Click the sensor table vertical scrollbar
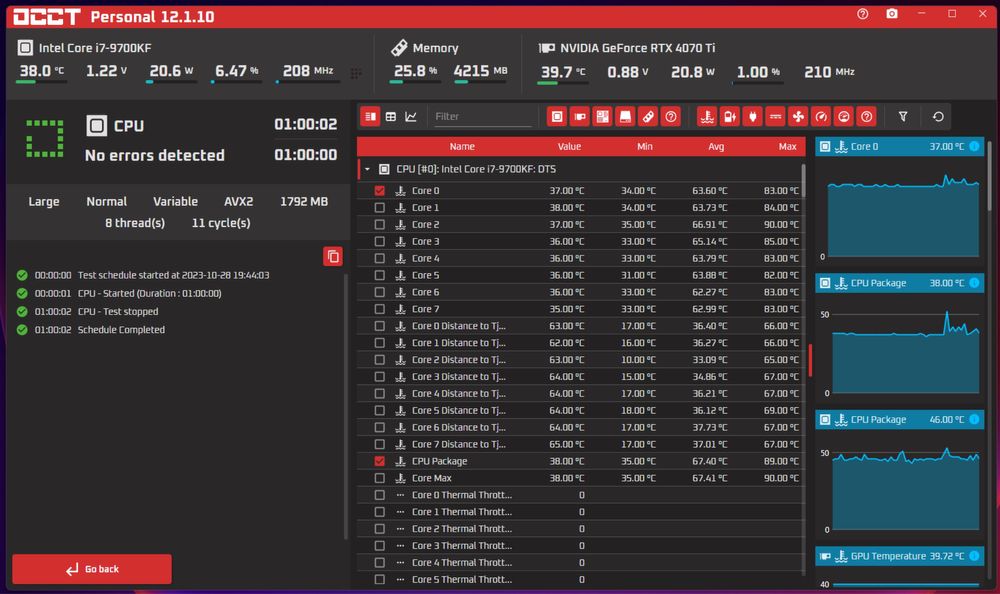 [x=803, y=182]
